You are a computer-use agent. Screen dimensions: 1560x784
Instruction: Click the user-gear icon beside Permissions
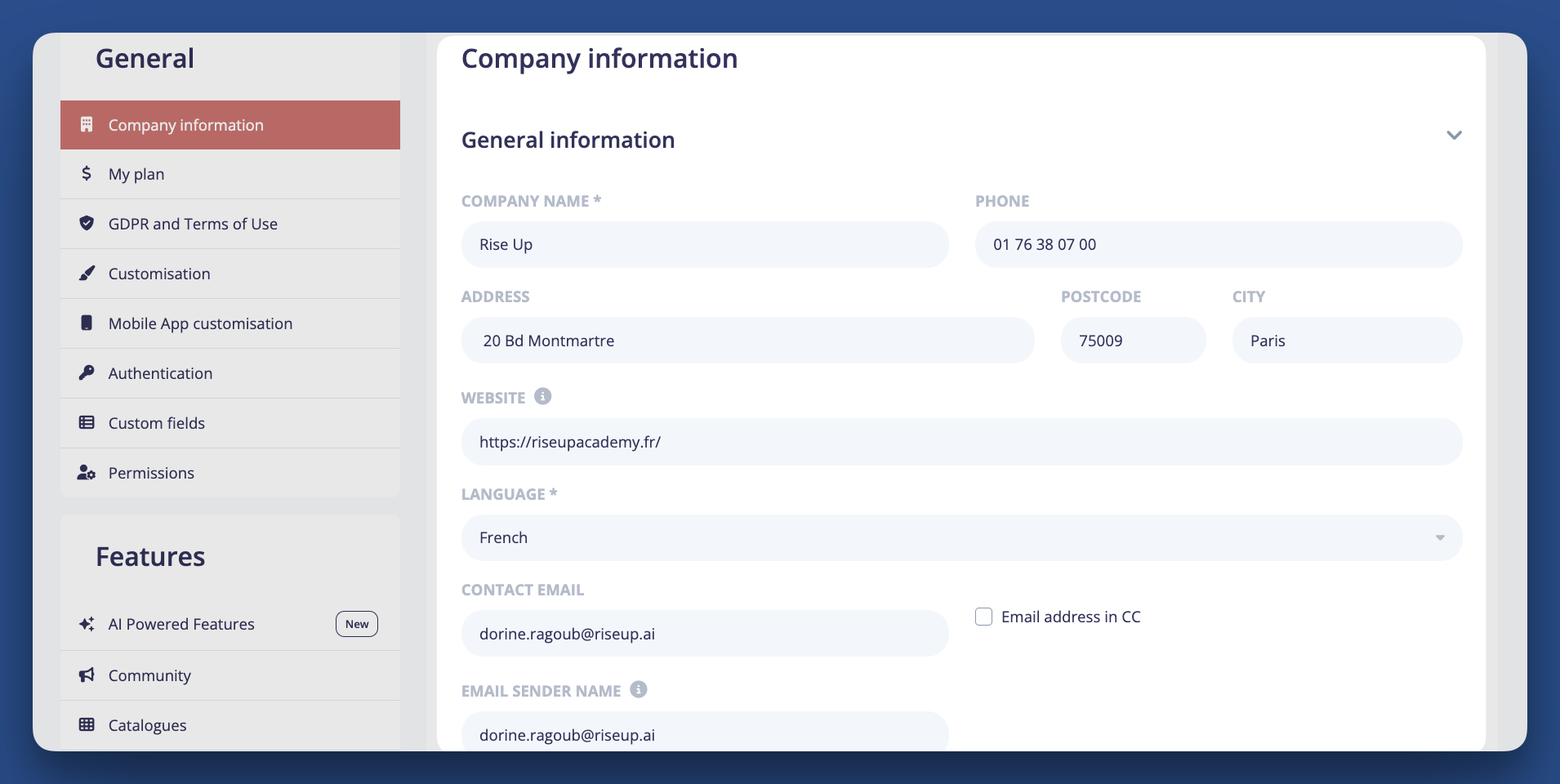click(87, 472)
